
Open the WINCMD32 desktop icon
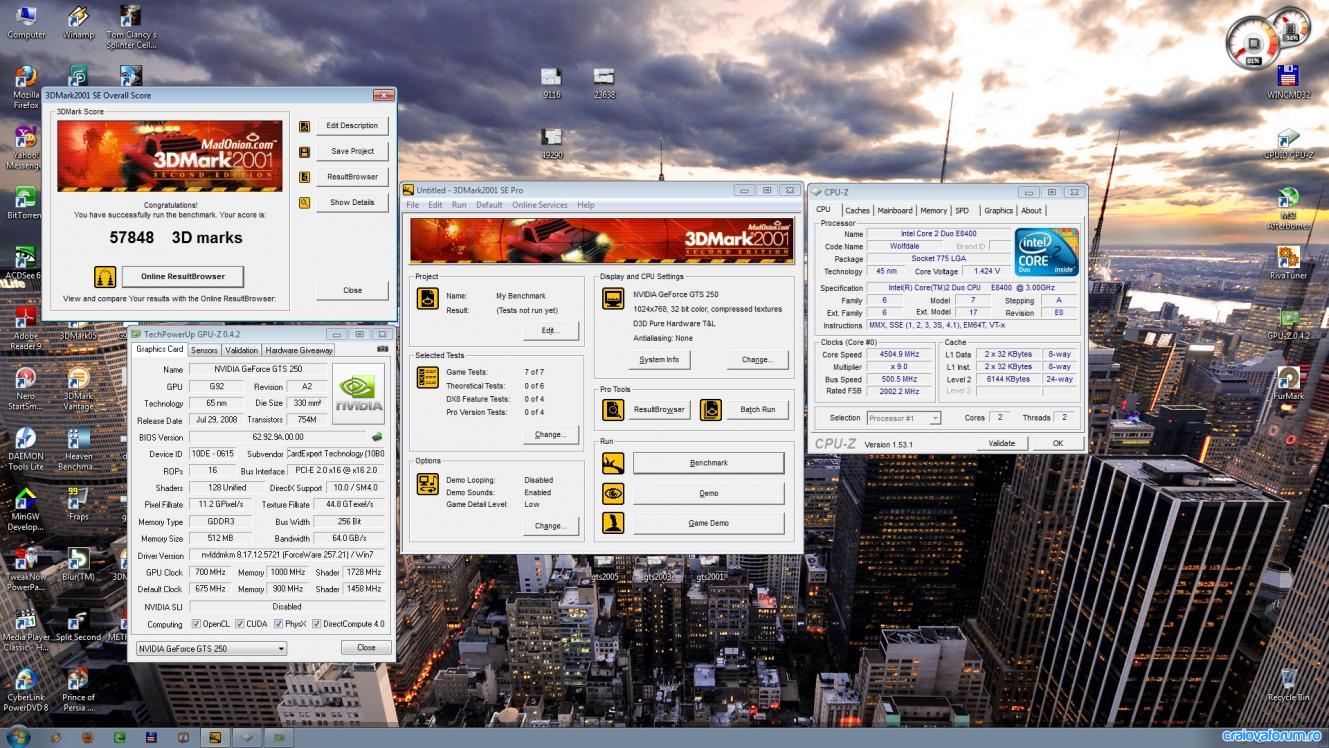tap(1288, 81)
